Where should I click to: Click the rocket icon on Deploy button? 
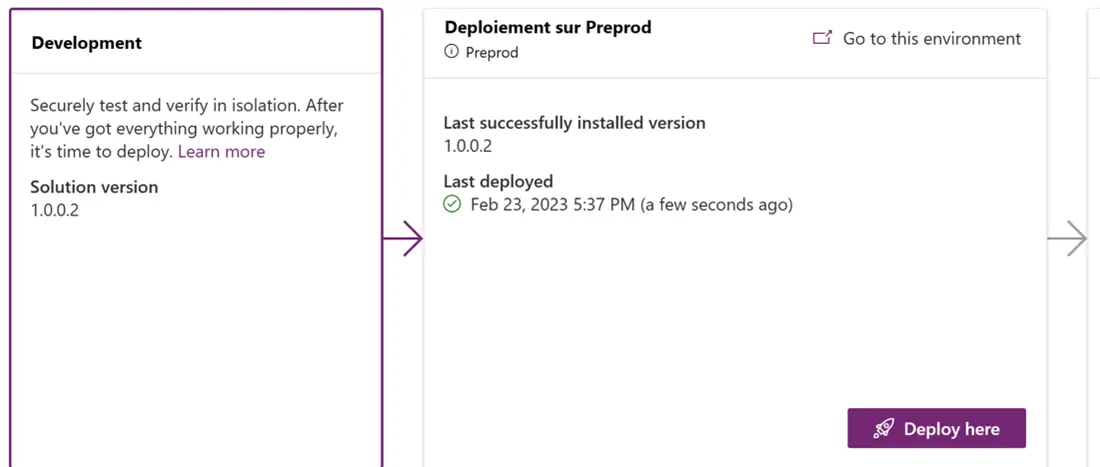[x=883, y=429]
